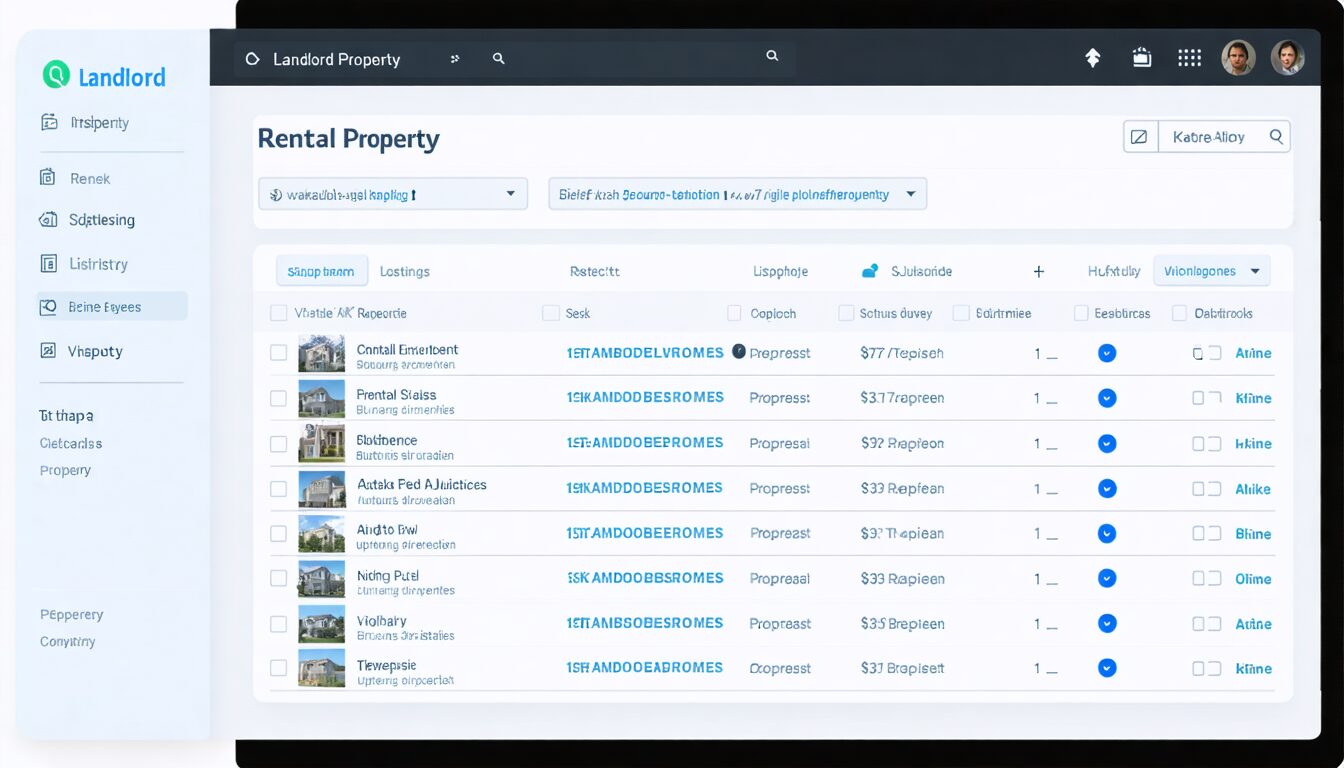This screenshot has width=1344, height=768.
Task: Click the info dot in Contall Emerbent row
Action: pos(739,351)
